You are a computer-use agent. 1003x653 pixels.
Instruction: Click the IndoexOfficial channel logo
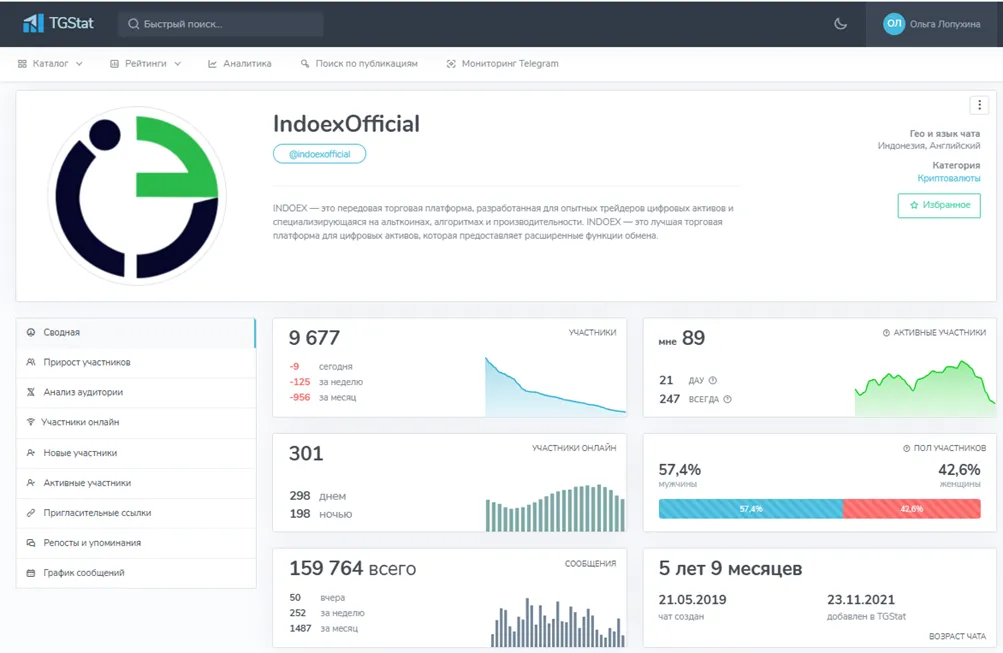pos(137,196)
